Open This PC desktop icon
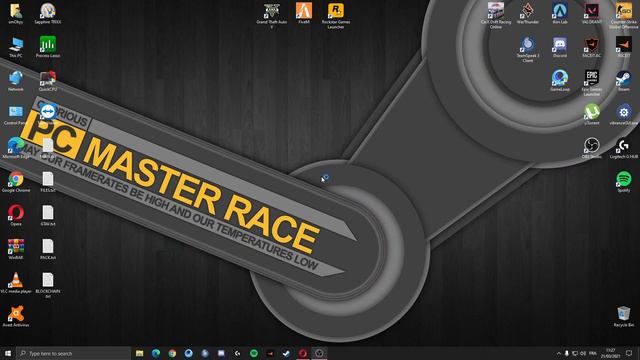 coord(16,47)
